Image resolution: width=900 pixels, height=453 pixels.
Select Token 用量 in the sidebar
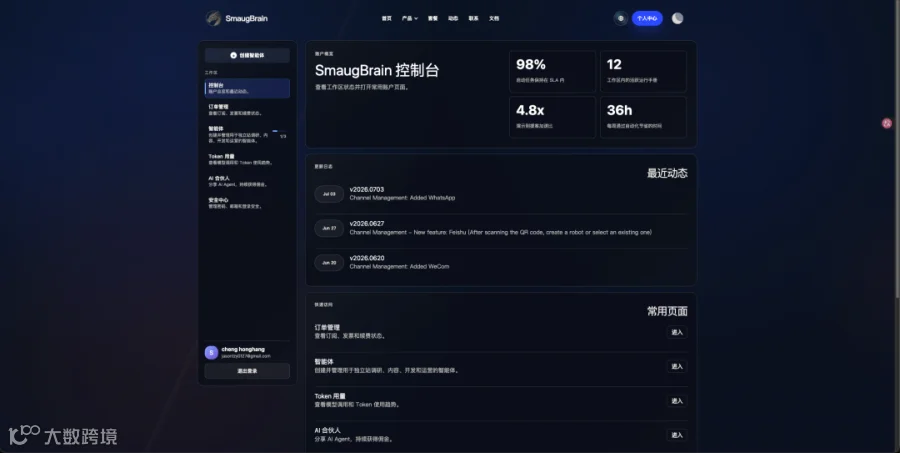coord(247,159)
